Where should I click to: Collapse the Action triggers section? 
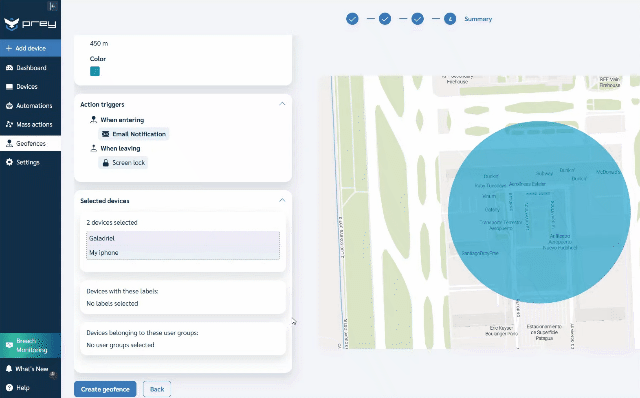point(282,104)
